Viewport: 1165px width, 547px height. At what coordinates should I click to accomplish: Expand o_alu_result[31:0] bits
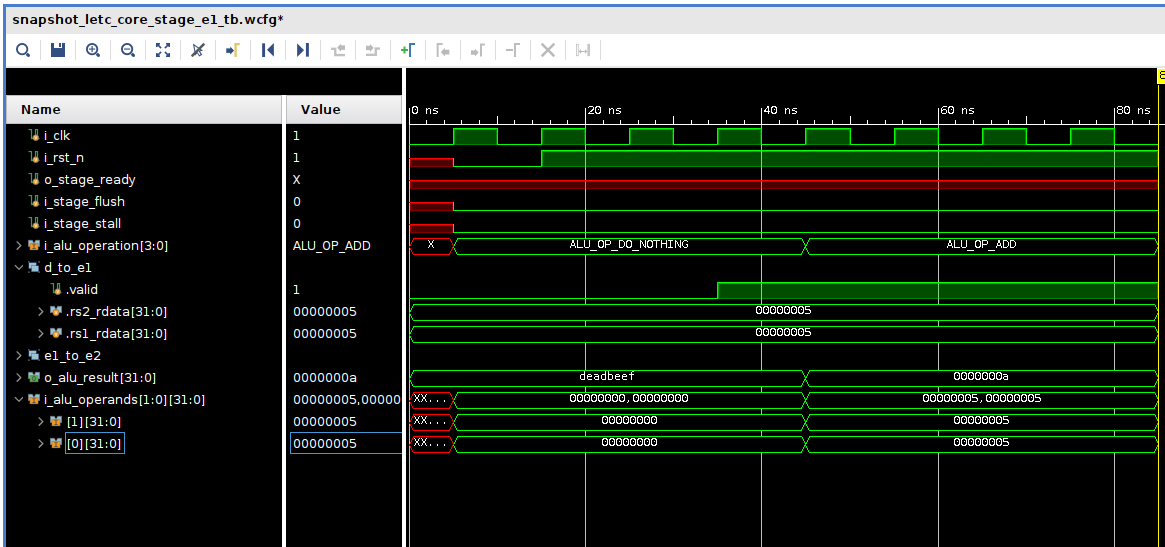[19, 378]
